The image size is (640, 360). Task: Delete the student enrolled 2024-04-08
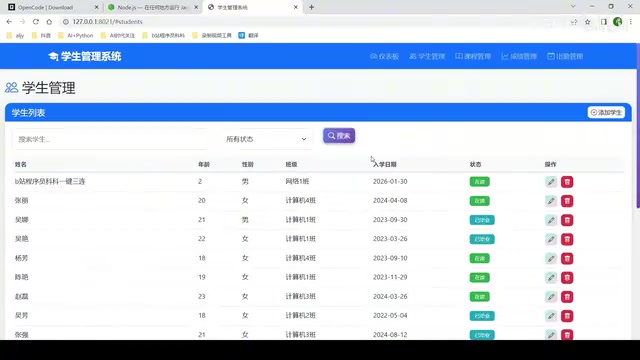pyautogui.click(x=567, y=201)
